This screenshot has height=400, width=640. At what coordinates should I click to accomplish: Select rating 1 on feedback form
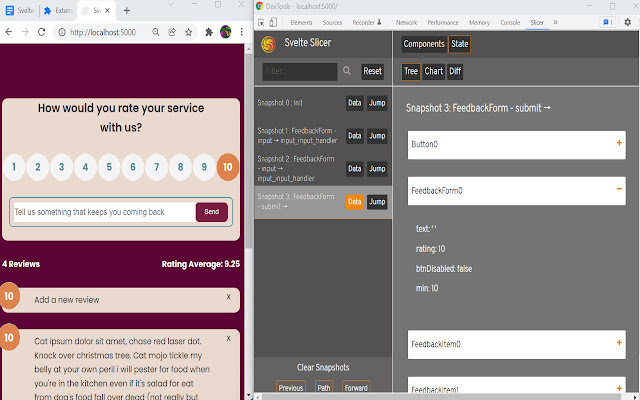14,167
